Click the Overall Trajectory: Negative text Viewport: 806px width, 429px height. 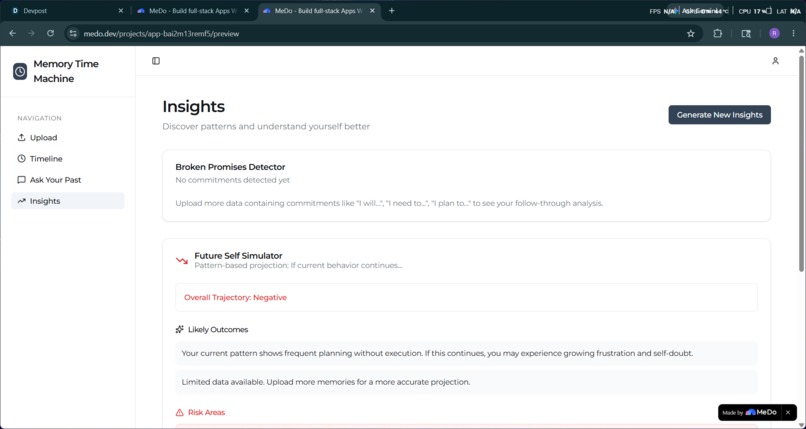[235, 297]
